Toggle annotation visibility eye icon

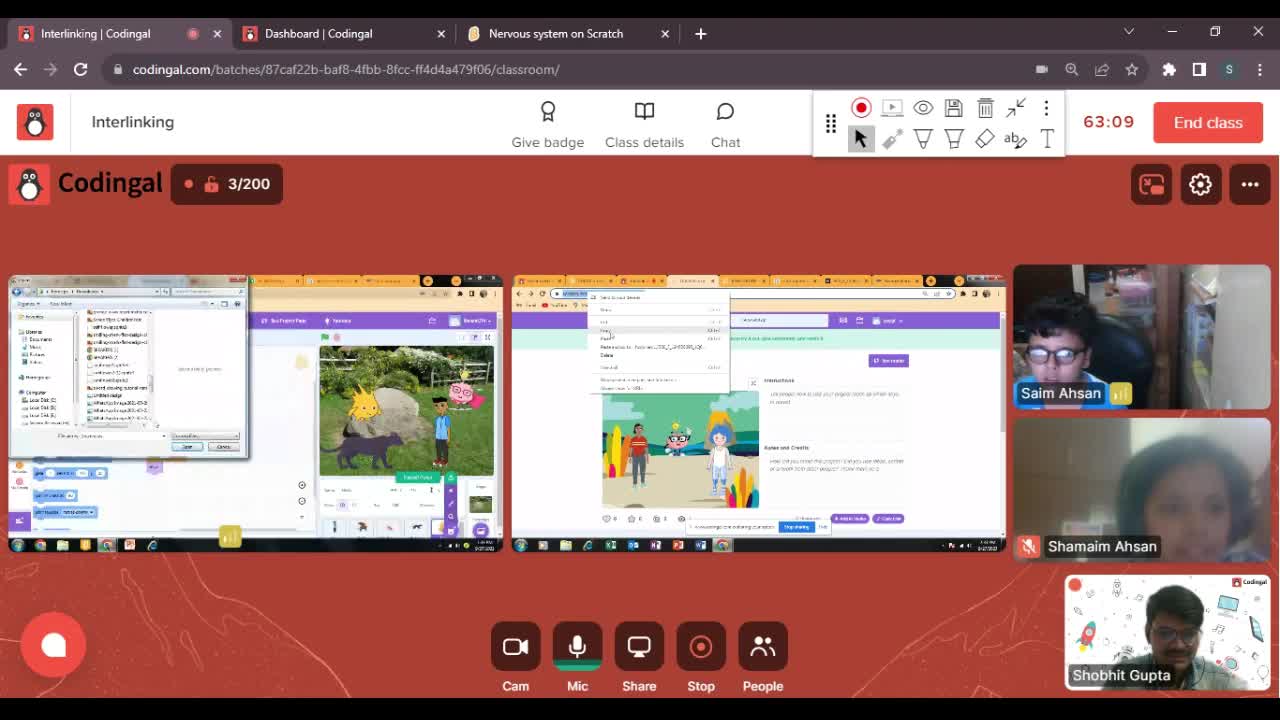click(x=923, y=108)
